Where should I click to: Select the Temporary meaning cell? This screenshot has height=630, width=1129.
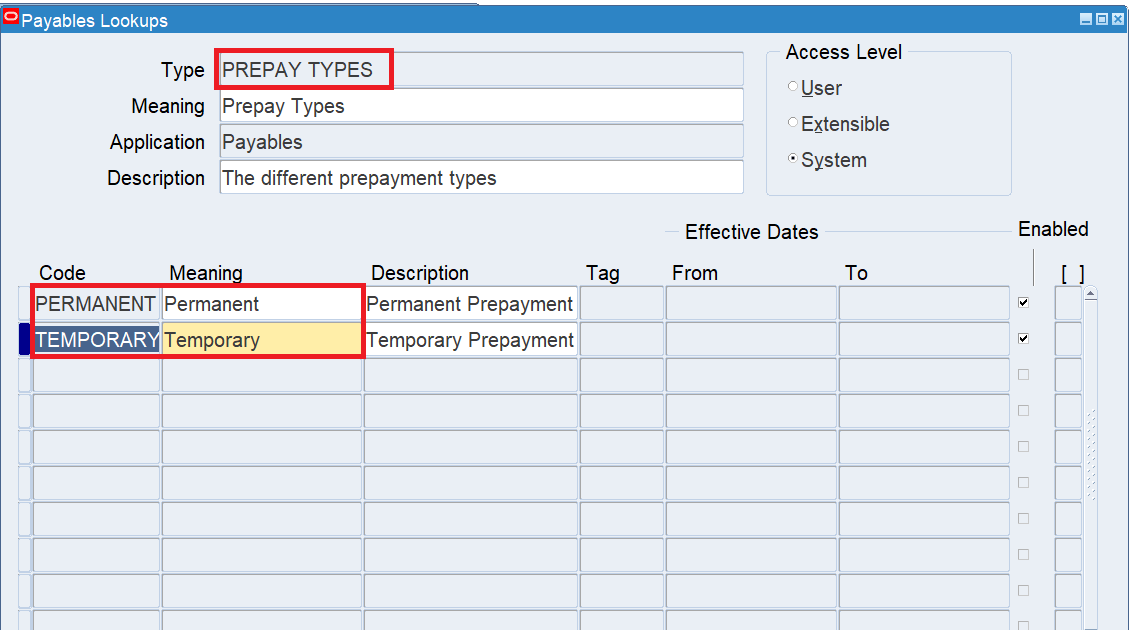pyautogui.click(x=260, y=339)
